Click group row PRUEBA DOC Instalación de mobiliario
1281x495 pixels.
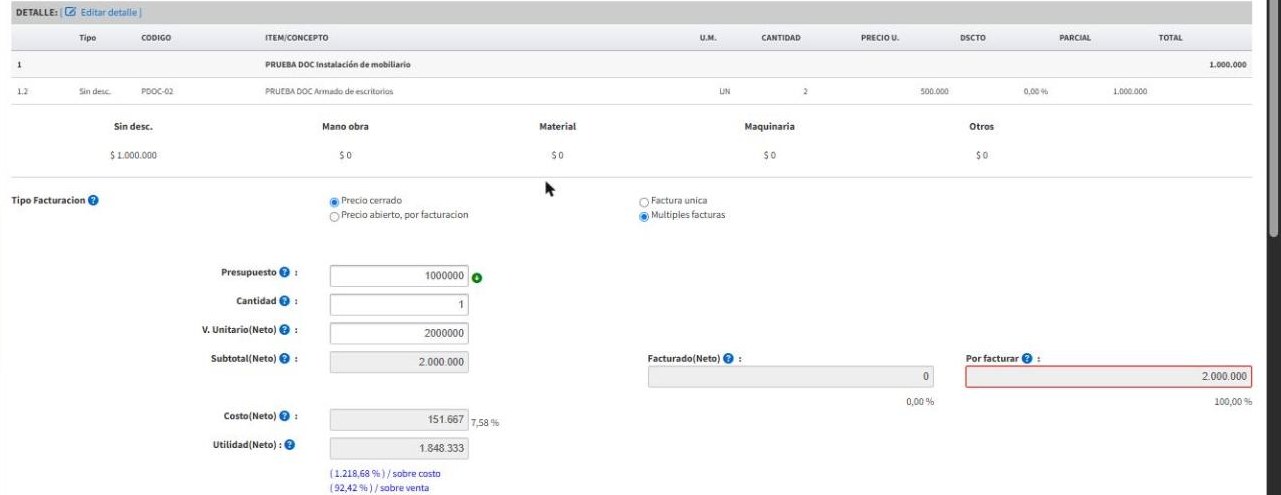pyautogui.click(x=631, y=65)
